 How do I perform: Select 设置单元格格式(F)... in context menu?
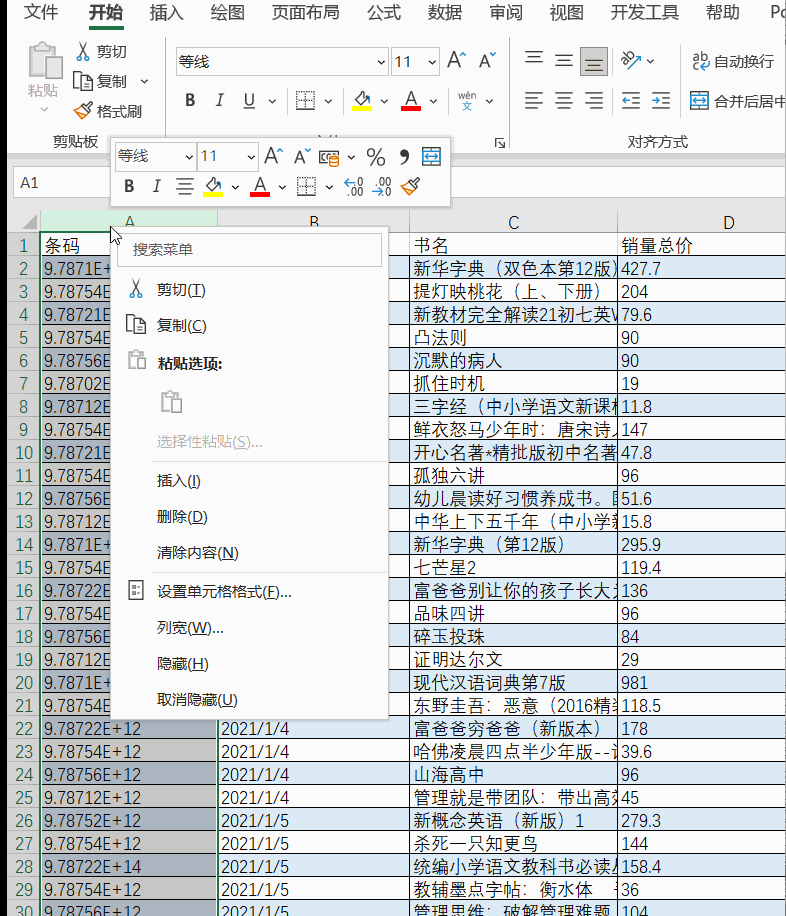223,592
